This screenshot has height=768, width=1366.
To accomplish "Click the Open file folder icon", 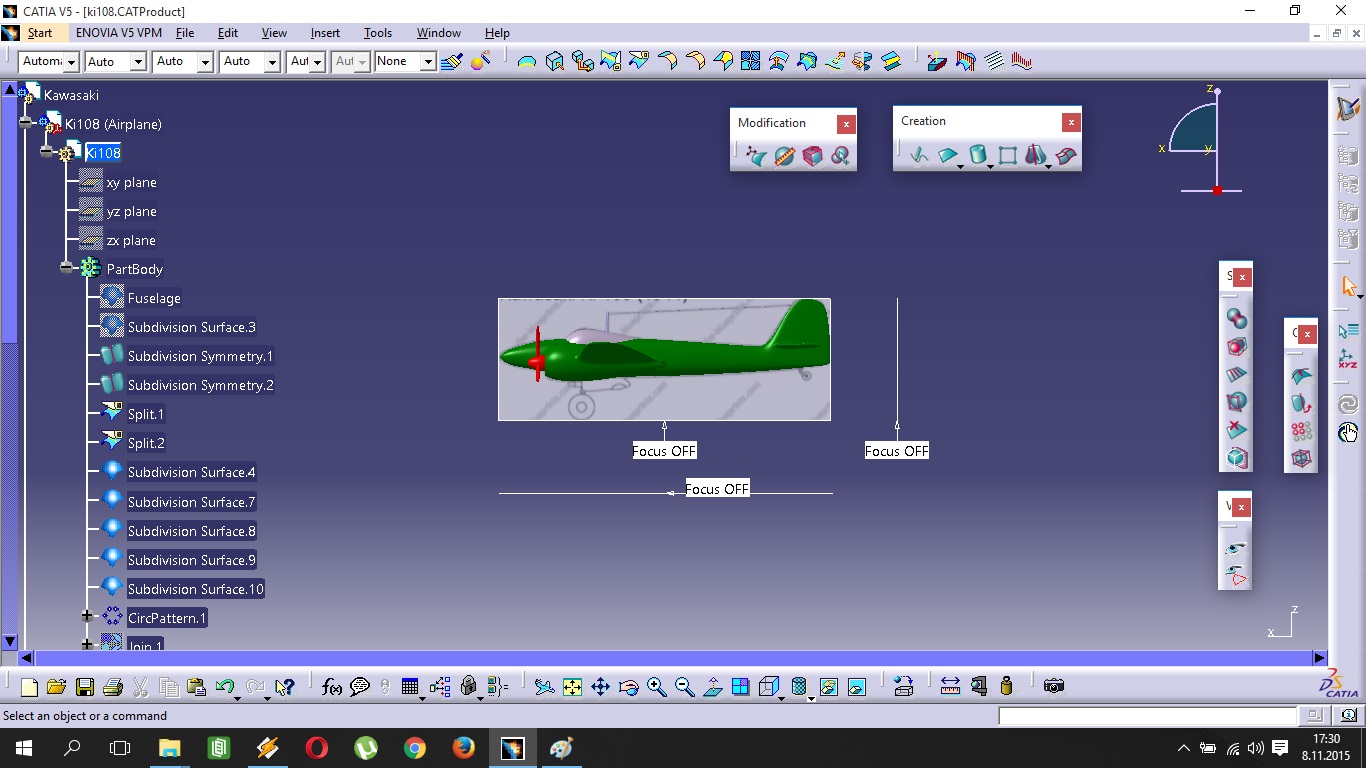I will pyautogui.click(x=56, y=687).
